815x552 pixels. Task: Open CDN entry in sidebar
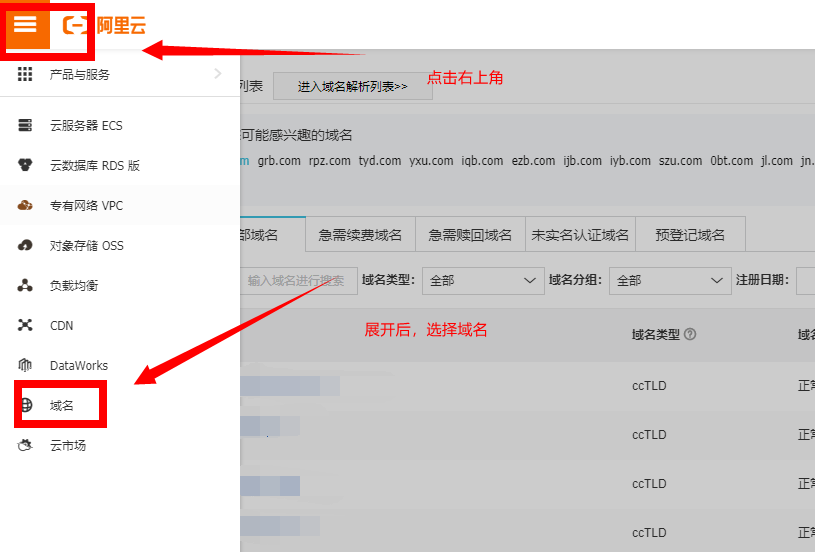120,325
